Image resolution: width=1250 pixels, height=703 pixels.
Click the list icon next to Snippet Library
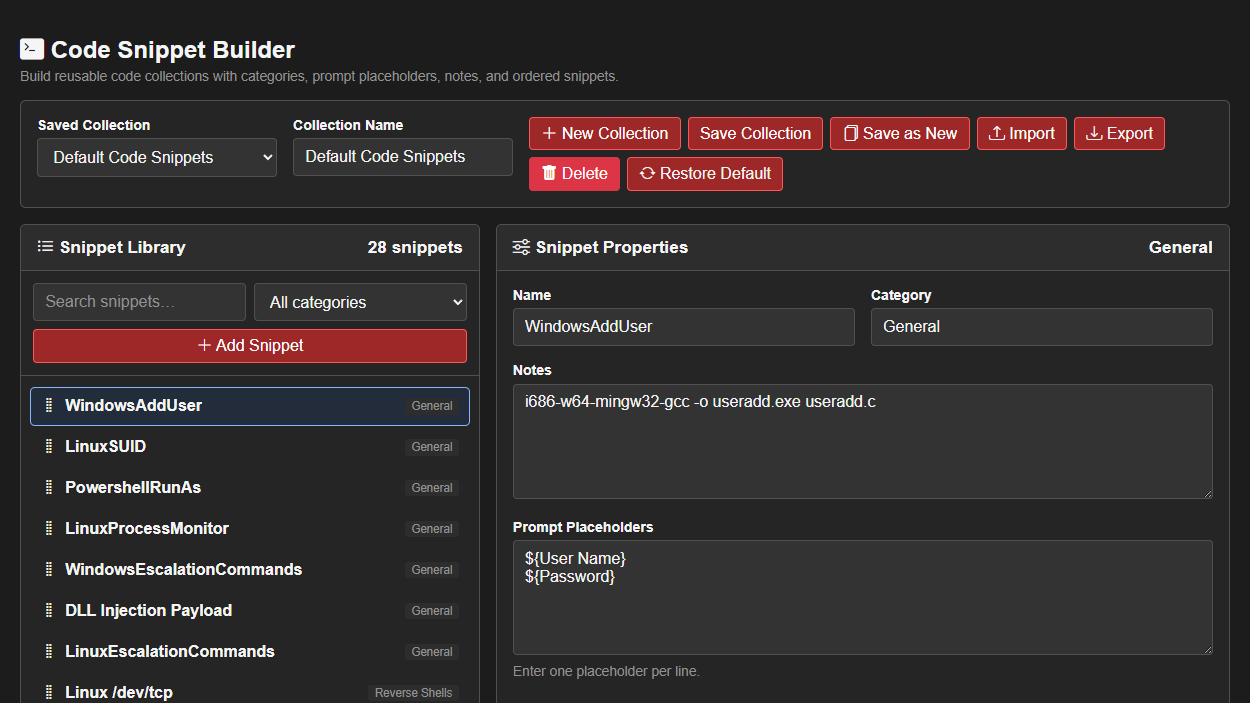tap(45, 247)
